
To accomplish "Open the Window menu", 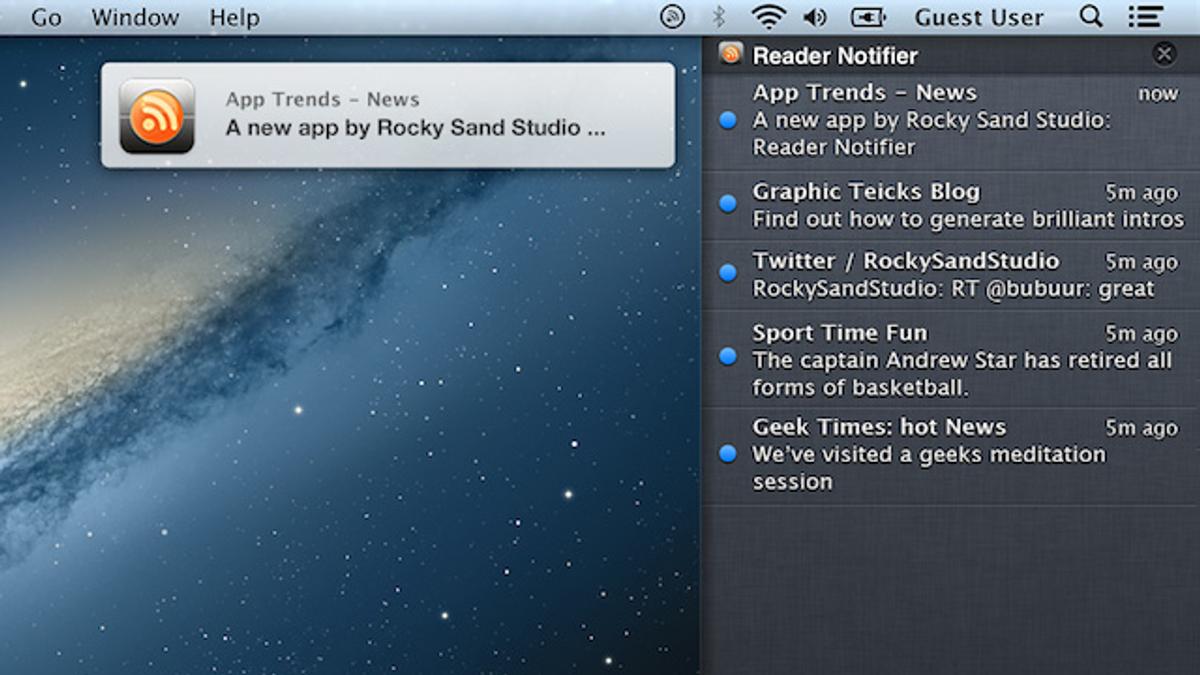I will (x=135, y=18).
